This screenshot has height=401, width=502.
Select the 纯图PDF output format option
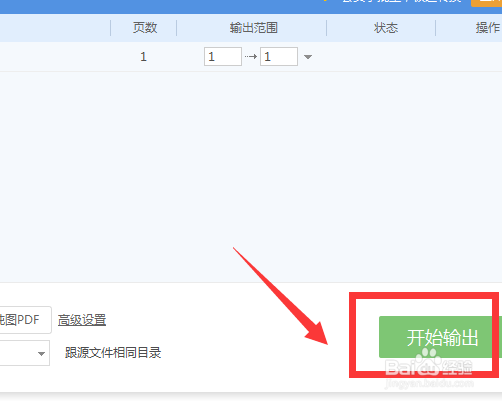pos(25,320)
